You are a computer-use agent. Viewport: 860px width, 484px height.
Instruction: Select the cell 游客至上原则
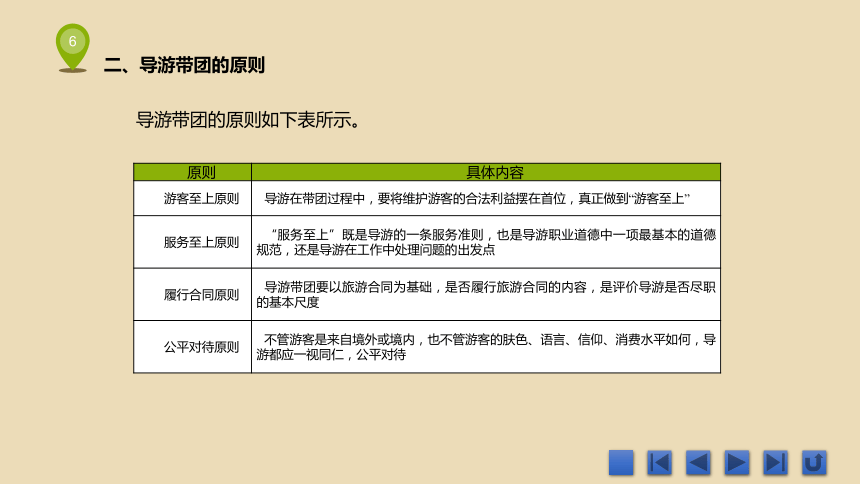click(x=193, y=198)
